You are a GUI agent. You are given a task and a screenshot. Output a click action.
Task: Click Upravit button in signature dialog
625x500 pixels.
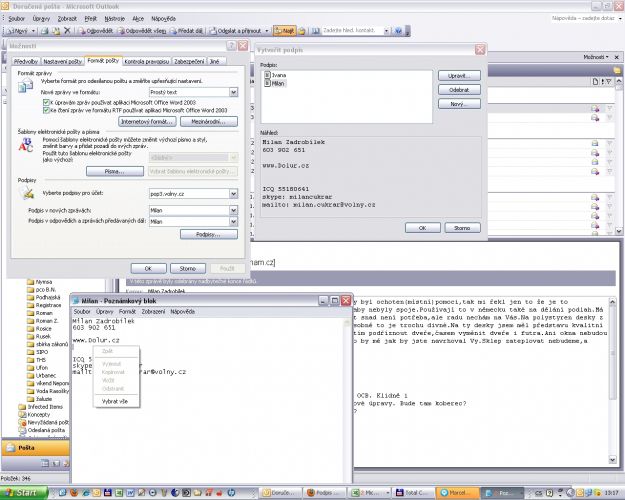click(459, 76)
